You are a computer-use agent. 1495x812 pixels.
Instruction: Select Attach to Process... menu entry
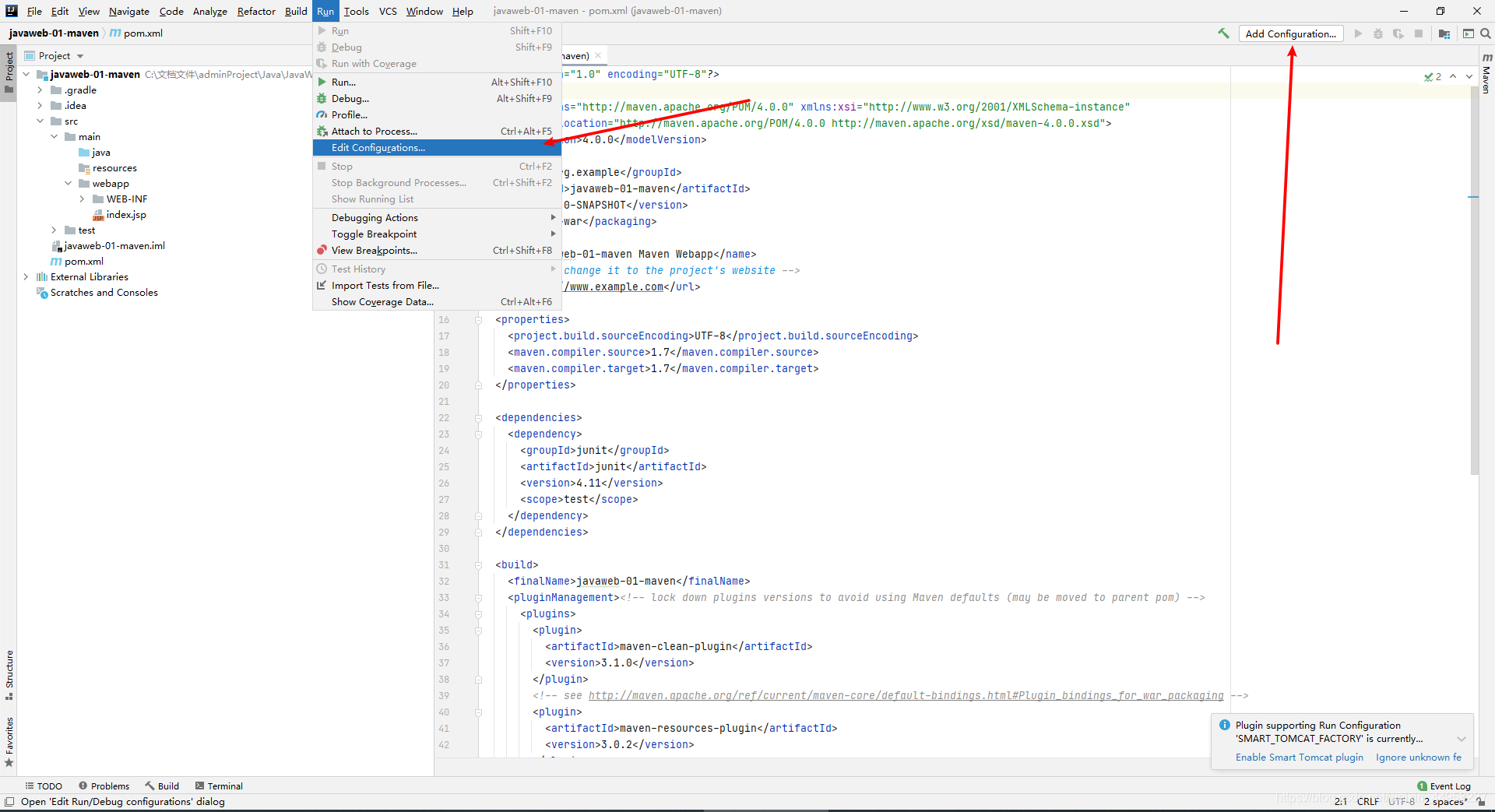click(437, 132)
